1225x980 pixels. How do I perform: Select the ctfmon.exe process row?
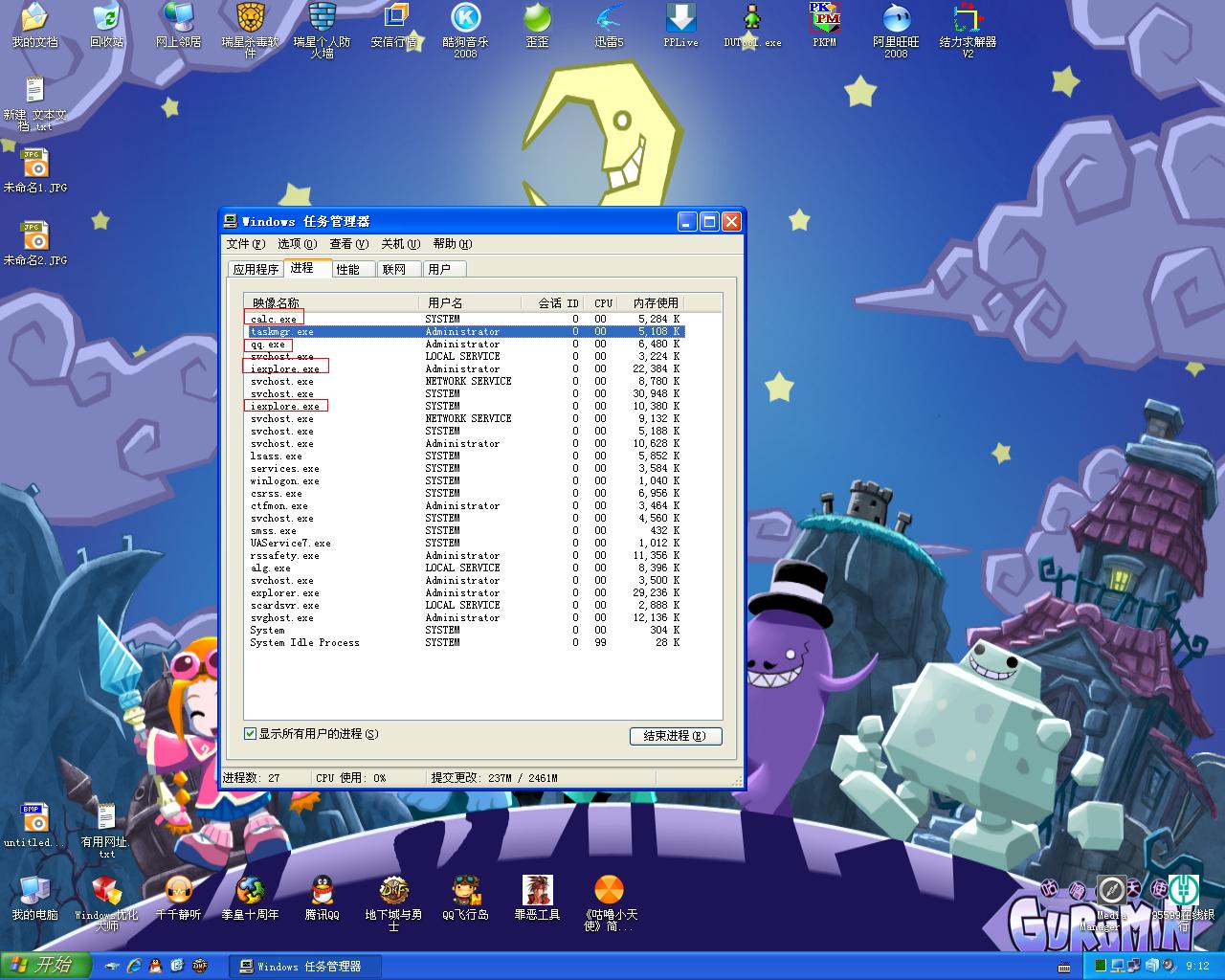click(465, 505)
